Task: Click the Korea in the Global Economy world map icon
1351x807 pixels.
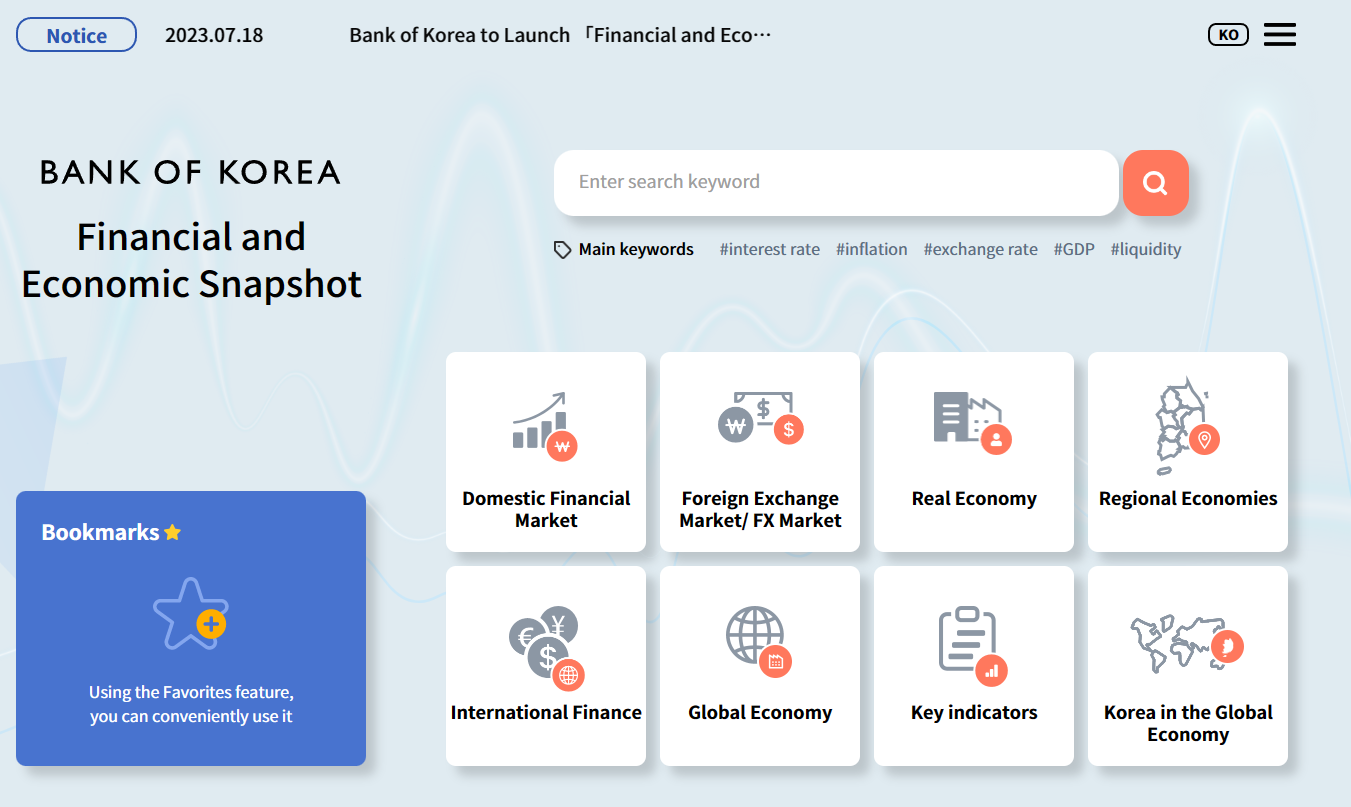Action: [x=1187, y=644]
